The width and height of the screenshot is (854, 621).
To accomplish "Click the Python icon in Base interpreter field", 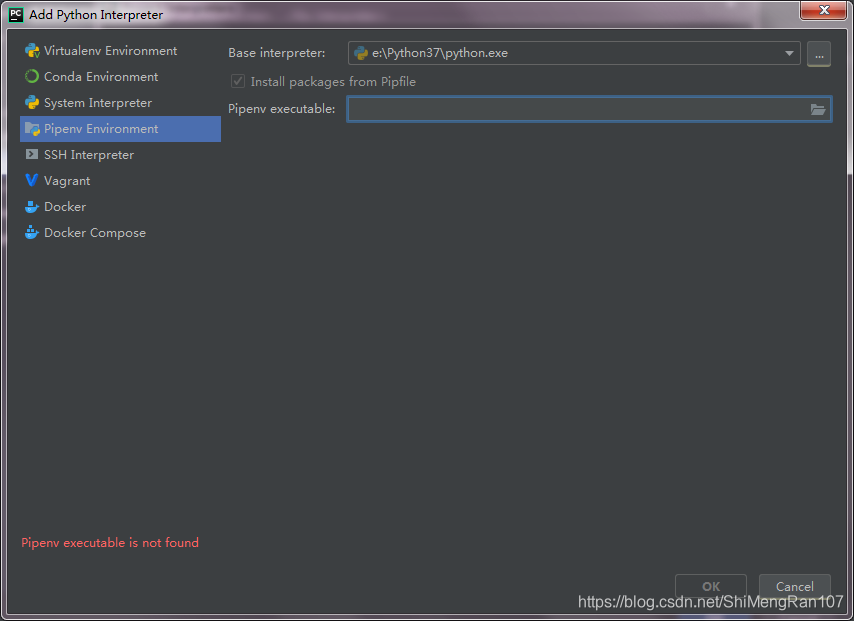I will [361, 53].
